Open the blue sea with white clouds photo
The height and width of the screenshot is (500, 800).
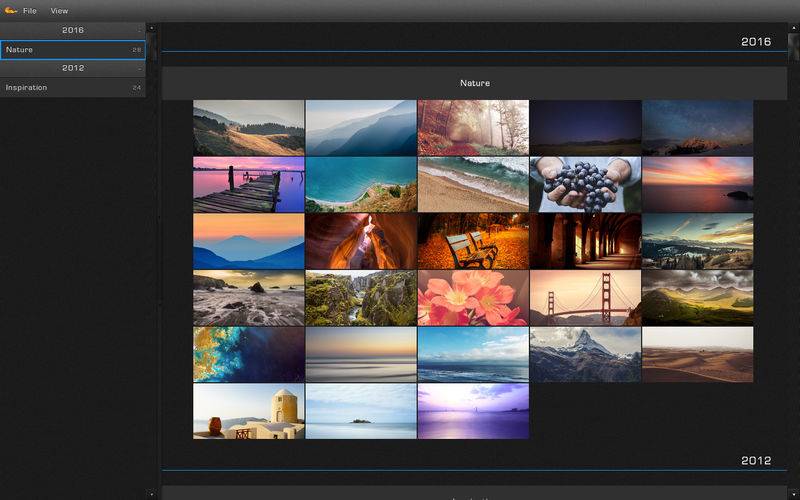473,354
